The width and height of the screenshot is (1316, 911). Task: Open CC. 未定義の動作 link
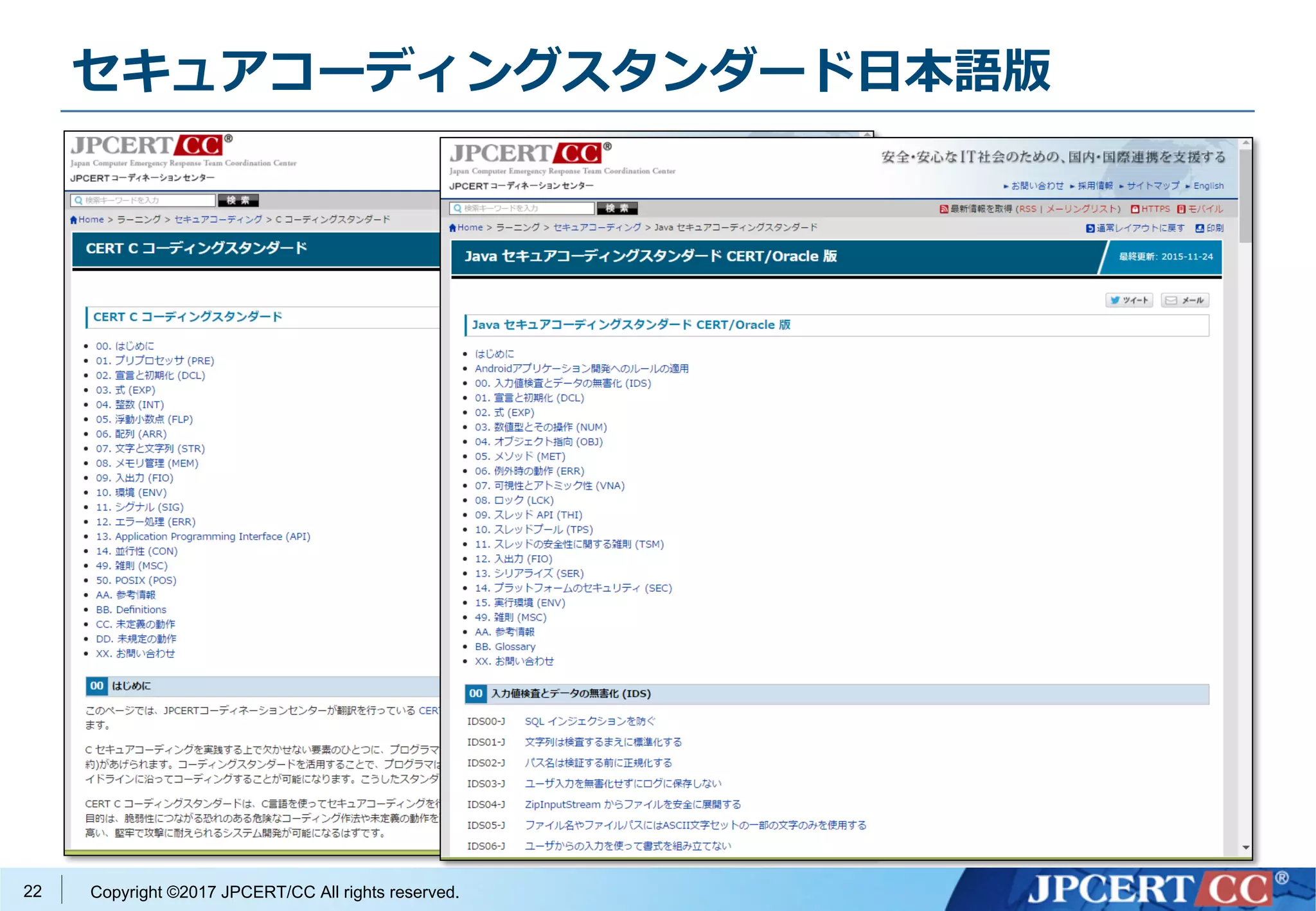click(x=136, y=624)
